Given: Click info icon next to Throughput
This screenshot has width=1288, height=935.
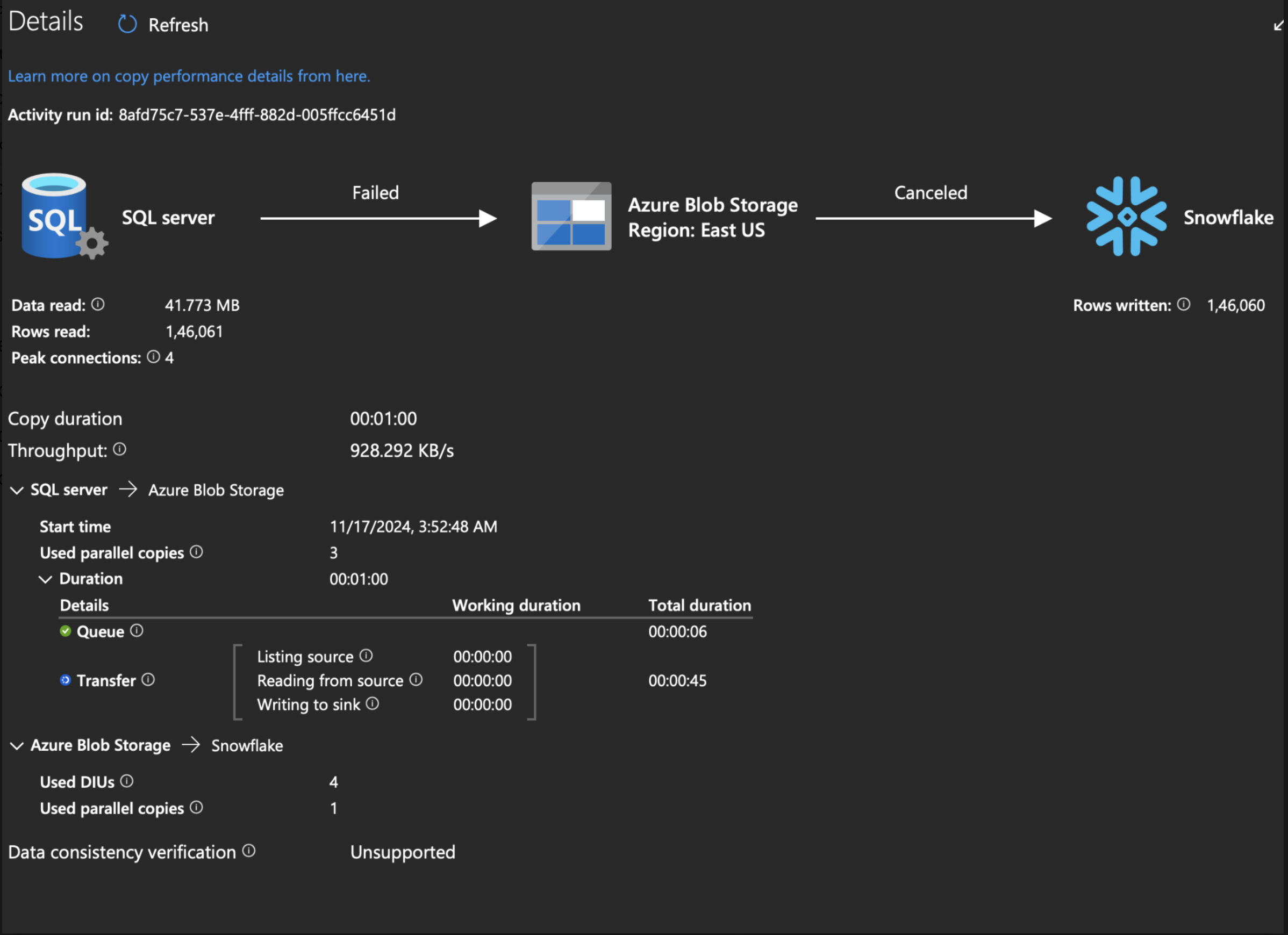Looking at the screenshot, I should coord(119,449).
